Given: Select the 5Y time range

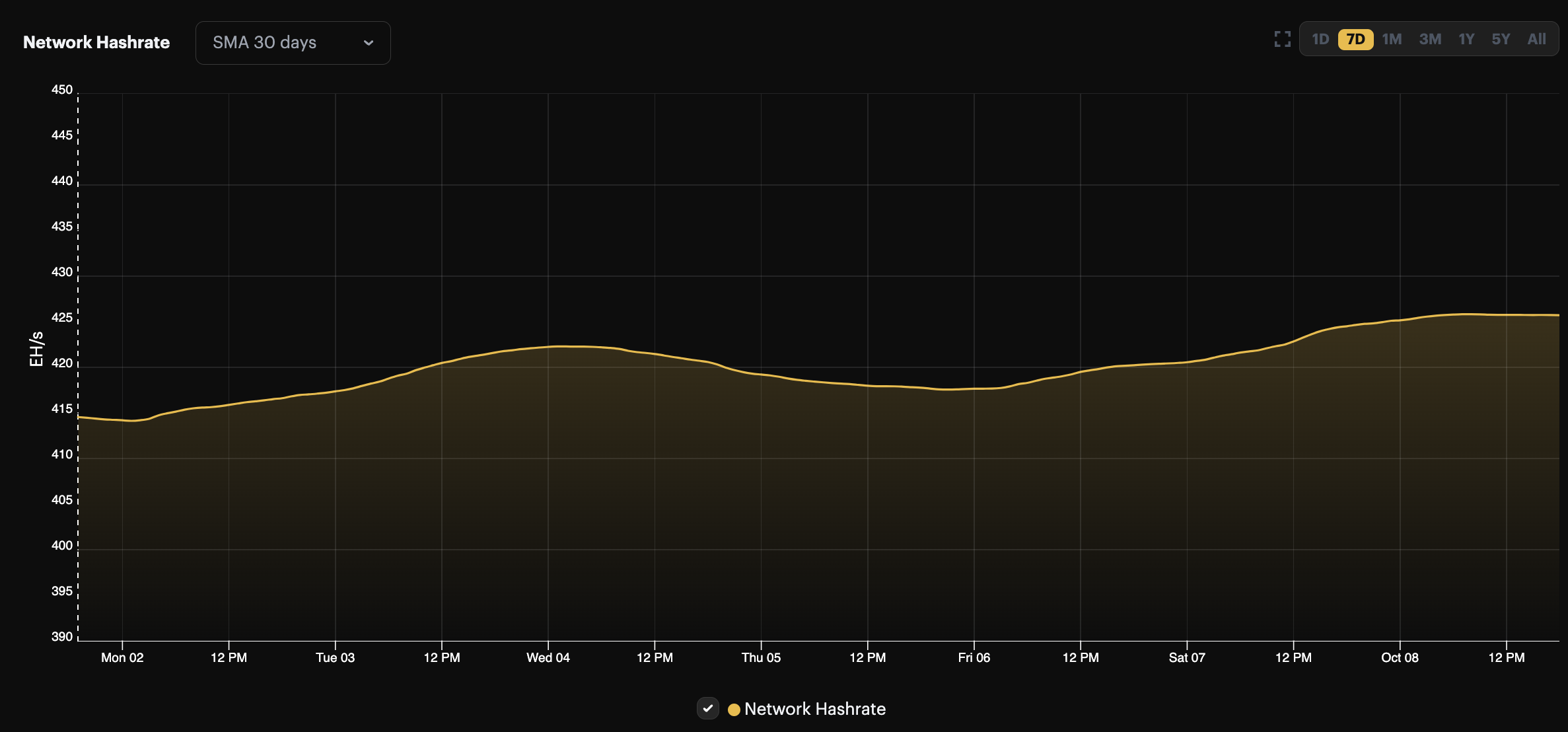Looking at the screenshot, I should 1501,39.
